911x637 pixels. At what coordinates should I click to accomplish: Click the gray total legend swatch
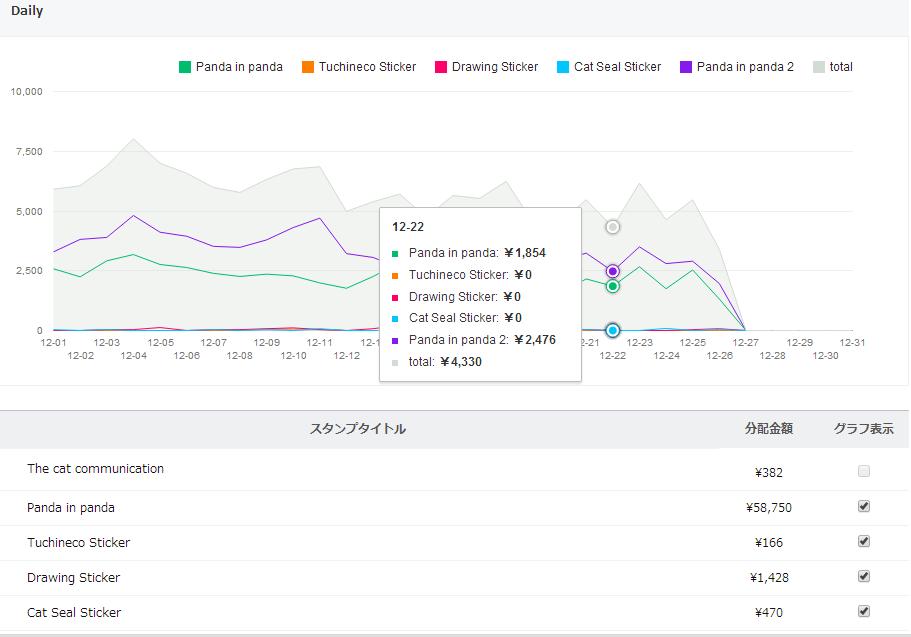[819, 67]
